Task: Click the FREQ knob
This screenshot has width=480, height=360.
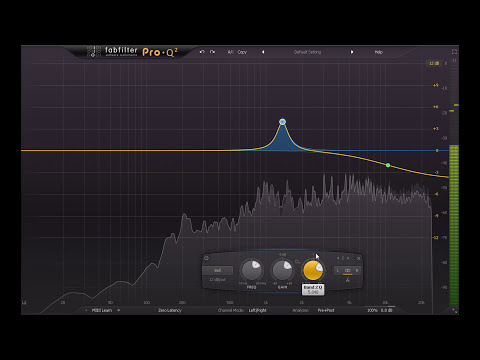Action: pyautogui.click(x=252, y=270)
